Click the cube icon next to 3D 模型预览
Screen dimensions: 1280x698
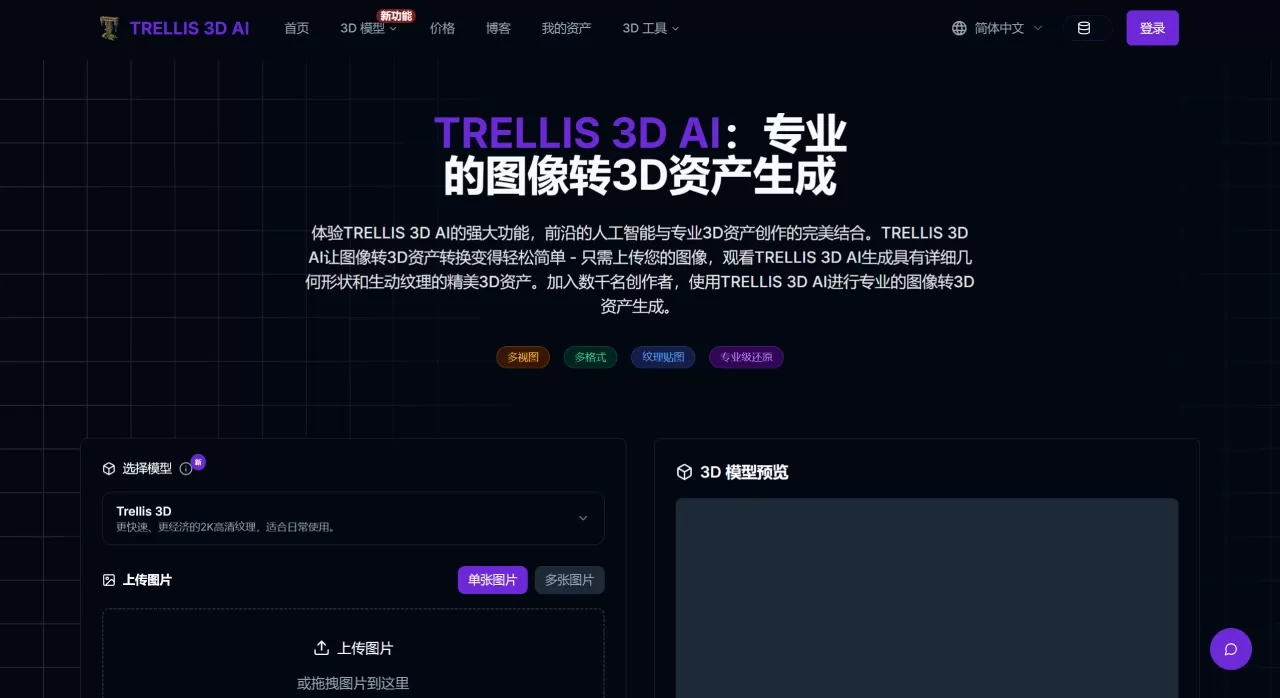684,472
